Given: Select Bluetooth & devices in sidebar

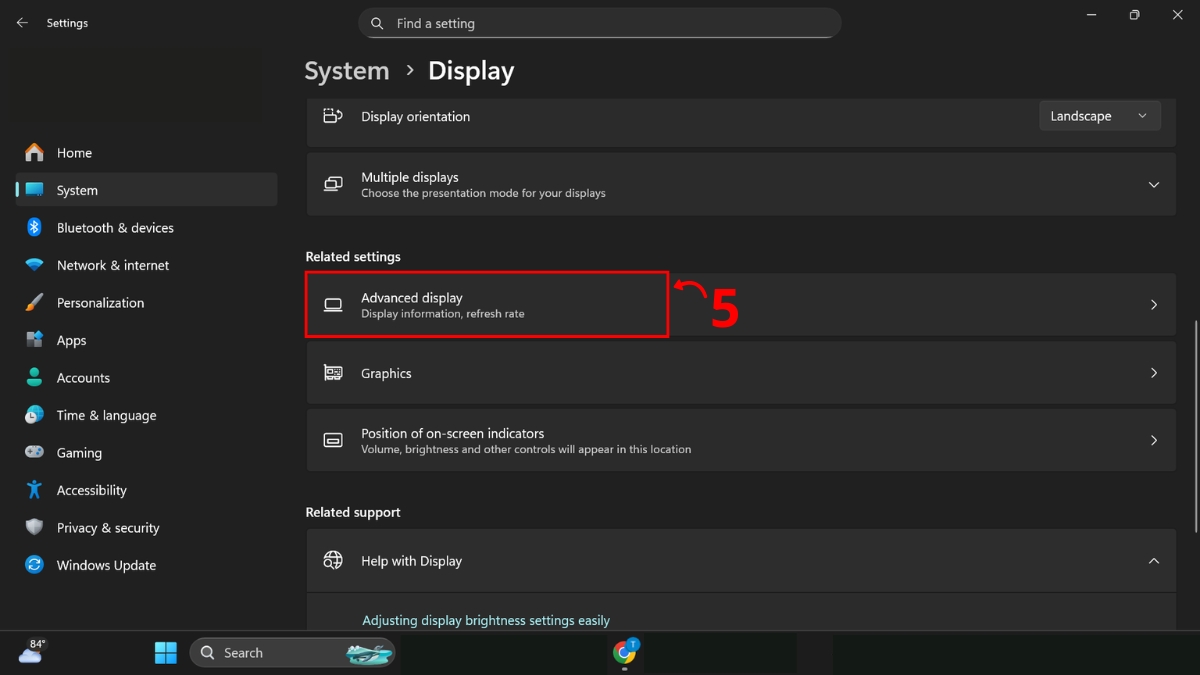Looking at the screenshot, I should pyautogui.click(x=146, y=228).
